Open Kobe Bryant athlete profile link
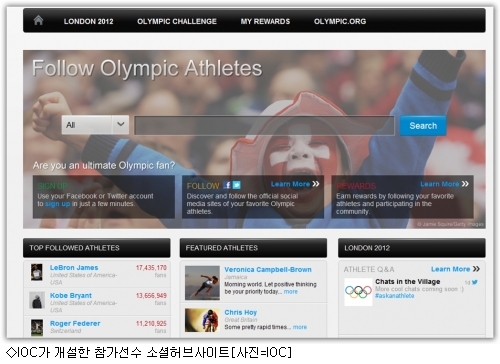This screenshot has width=500, height=364. click(71, 296)
